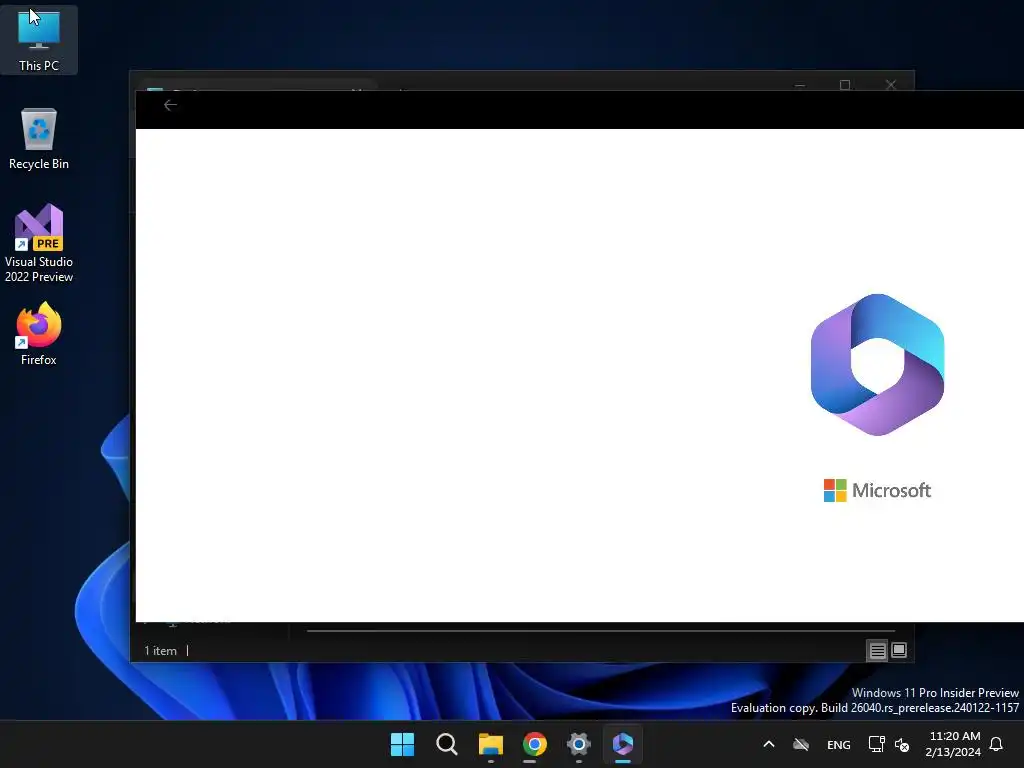Go back using the arrow in Microsoft 365 window
Viewport: 1024px width, 768px height.
click(170, 105)
